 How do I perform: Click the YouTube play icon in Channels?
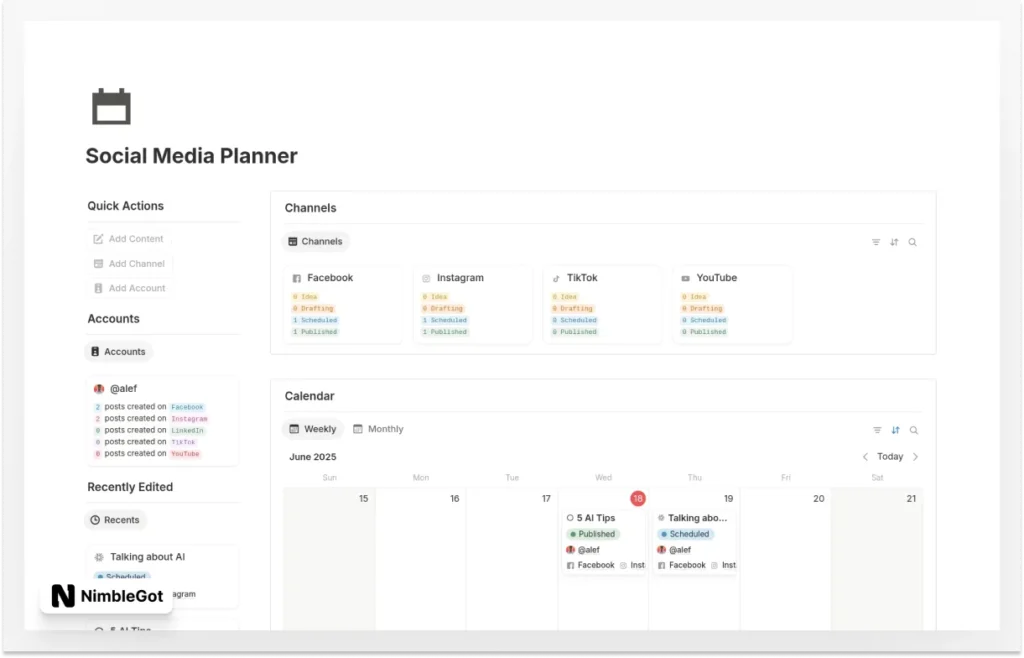tap(684, 278)
